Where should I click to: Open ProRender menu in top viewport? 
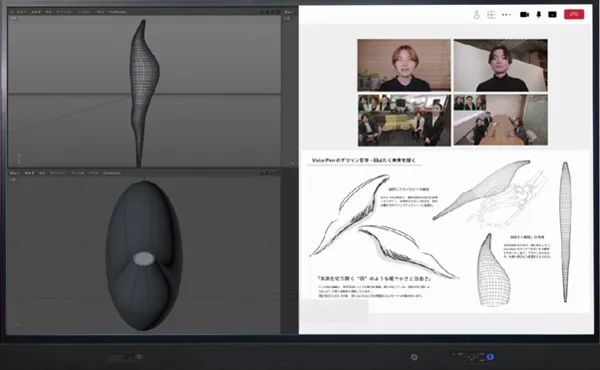pos(117,12)
